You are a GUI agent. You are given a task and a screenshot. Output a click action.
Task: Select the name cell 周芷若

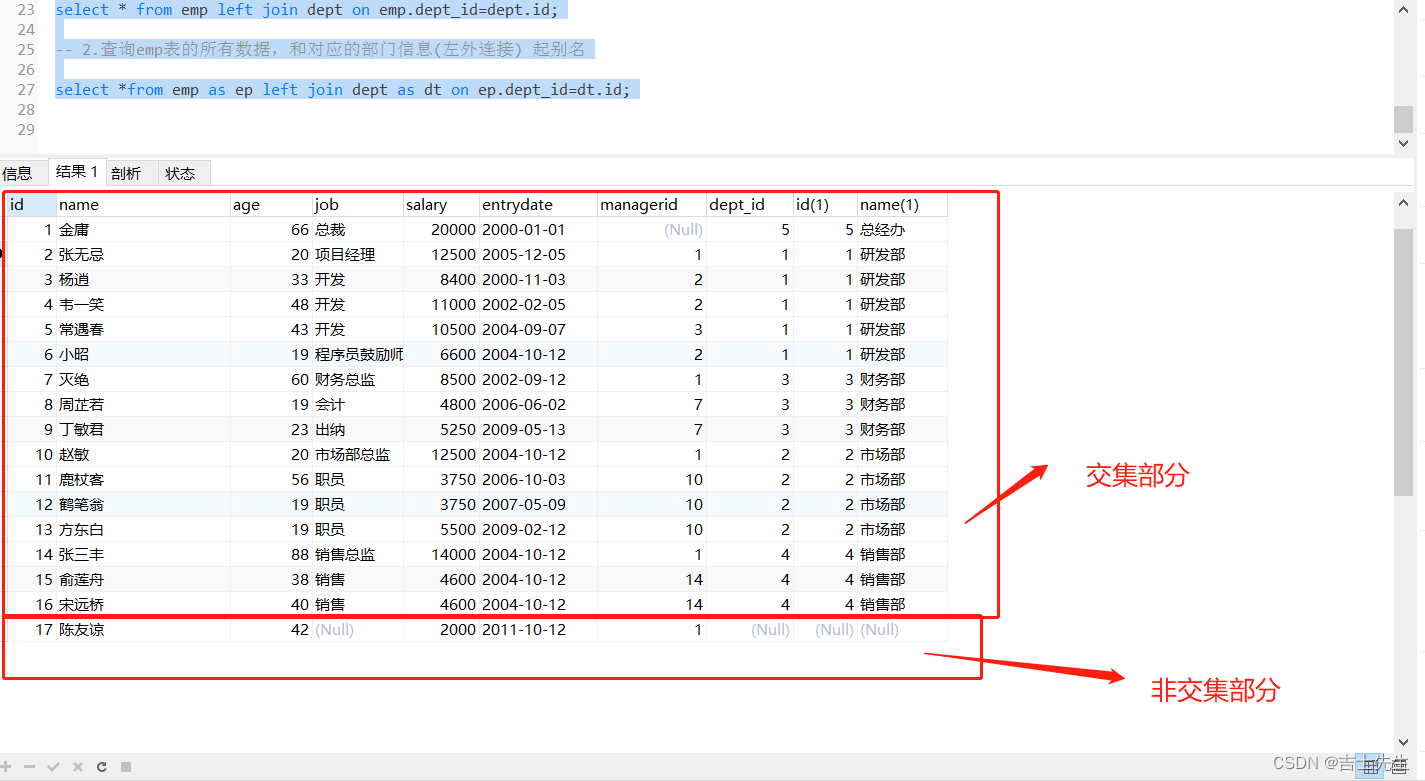tap(144, 404)
